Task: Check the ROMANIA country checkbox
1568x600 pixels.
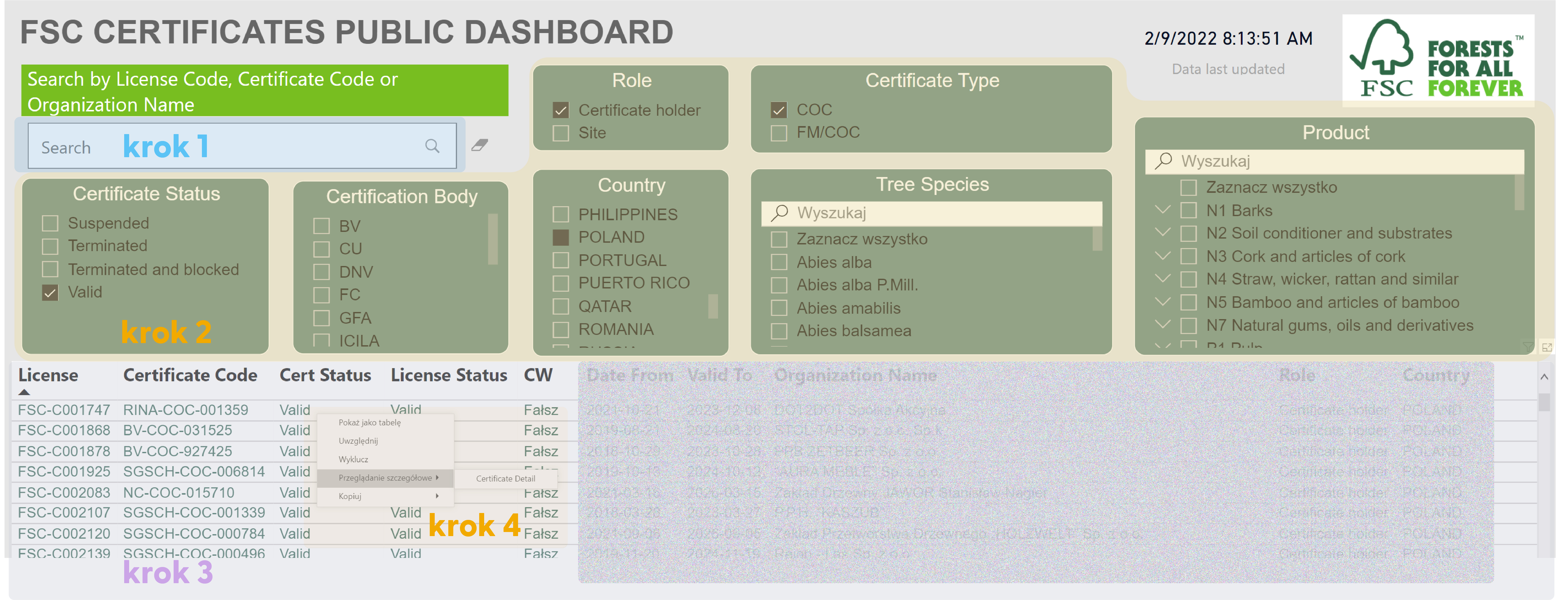Action: click(561, 330)
